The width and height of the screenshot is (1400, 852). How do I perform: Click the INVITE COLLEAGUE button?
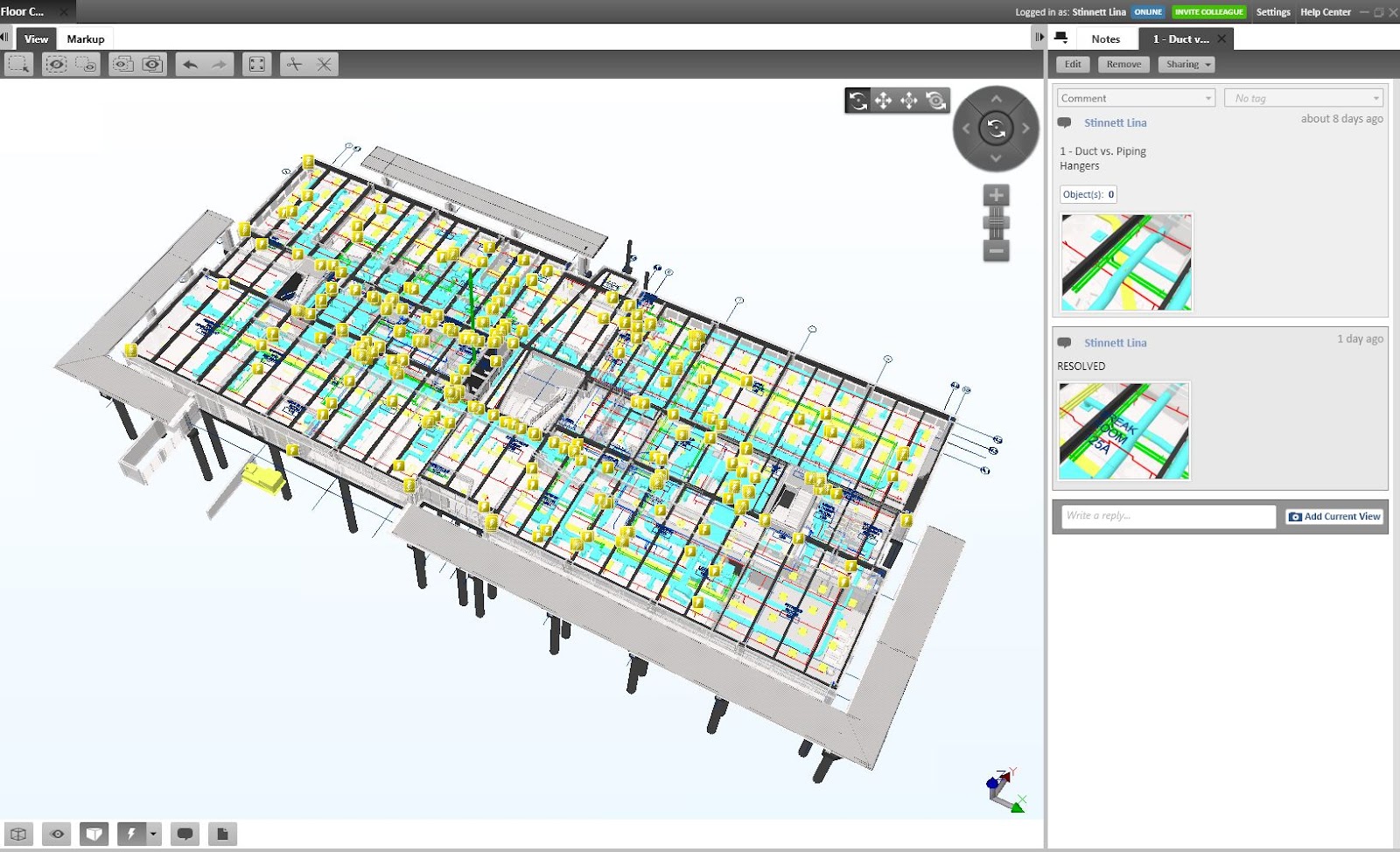point(1208,12)
